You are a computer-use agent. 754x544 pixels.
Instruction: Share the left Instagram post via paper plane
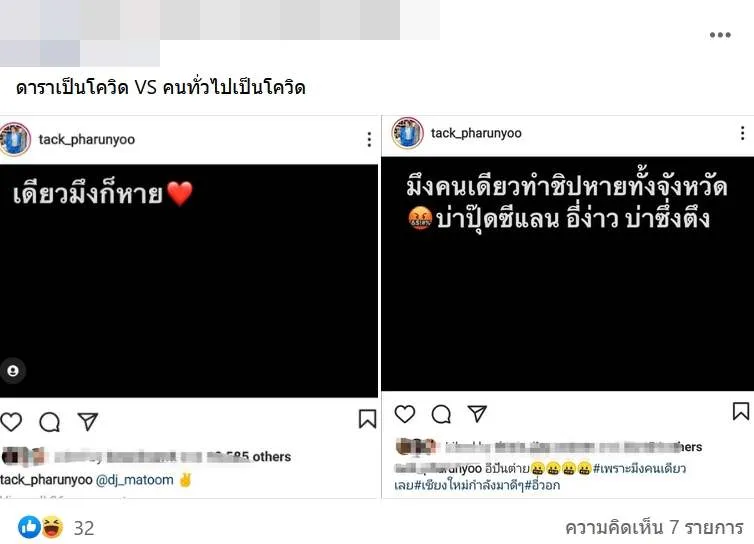pos(88,421)
